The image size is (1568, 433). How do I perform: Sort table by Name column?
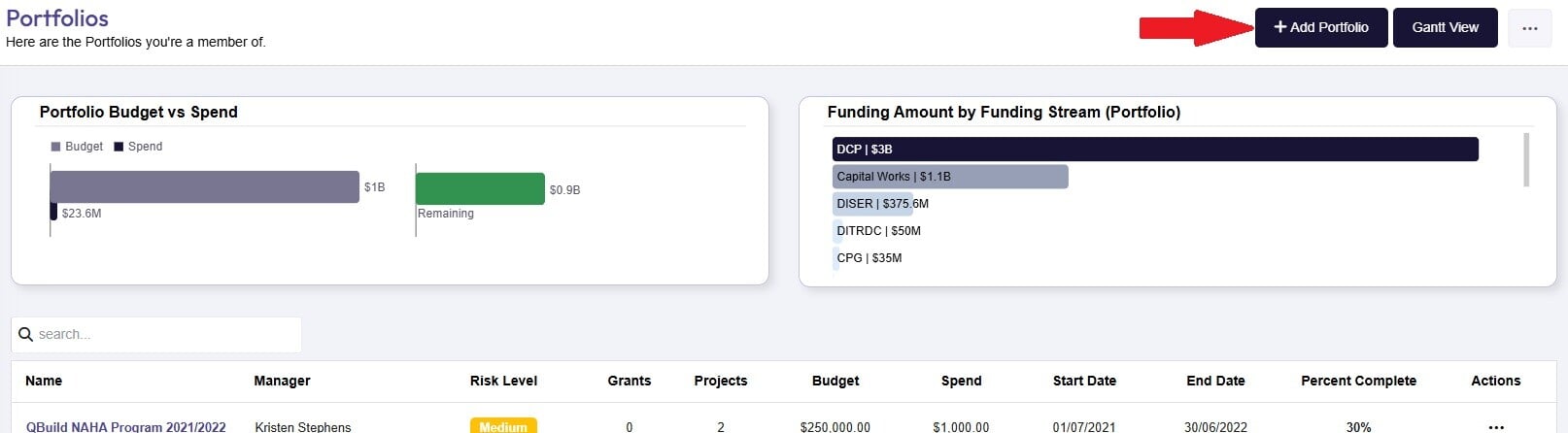pyautogui.click(x=44, y=381)
